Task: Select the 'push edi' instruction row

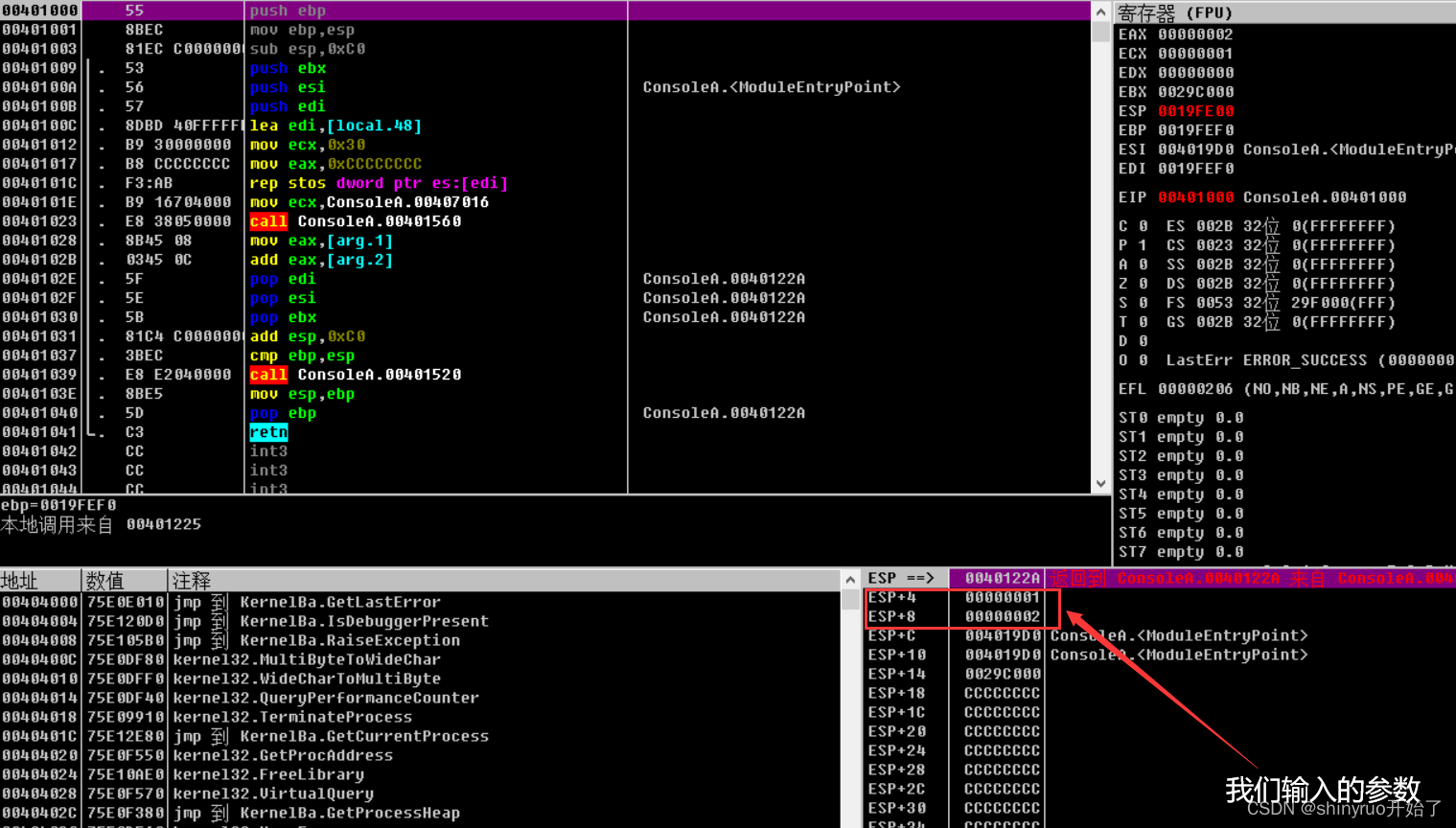Action: (x=288, y=106)
